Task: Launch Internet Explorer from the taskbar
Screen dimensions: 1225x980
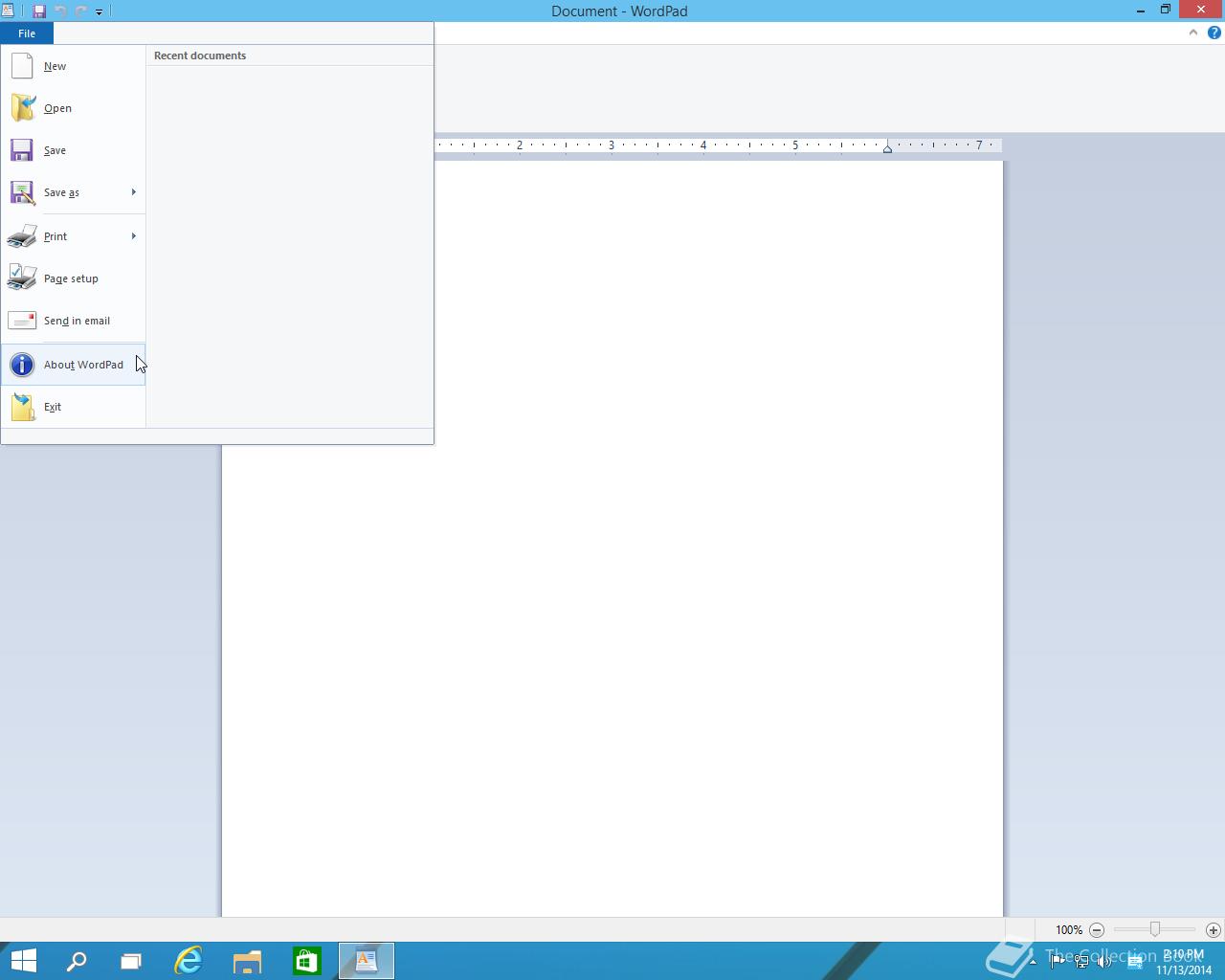Action: tap(189, 961)
